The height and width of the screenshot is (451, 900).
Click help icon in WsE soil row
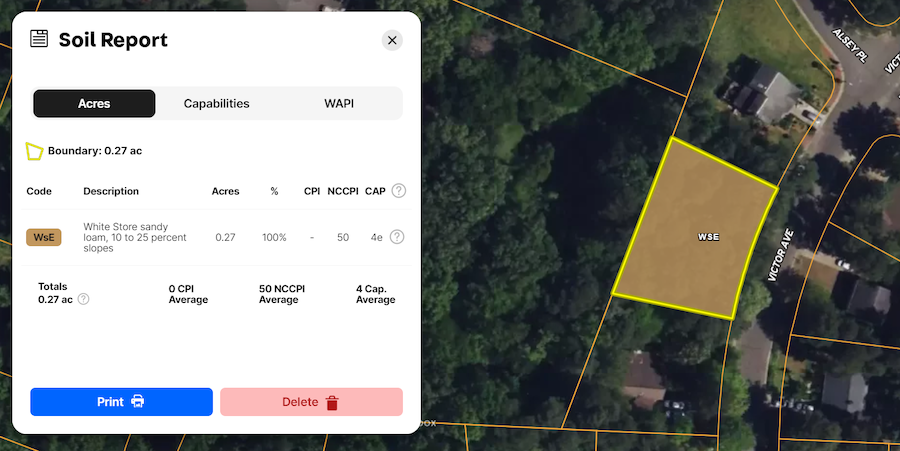[397, 237]
